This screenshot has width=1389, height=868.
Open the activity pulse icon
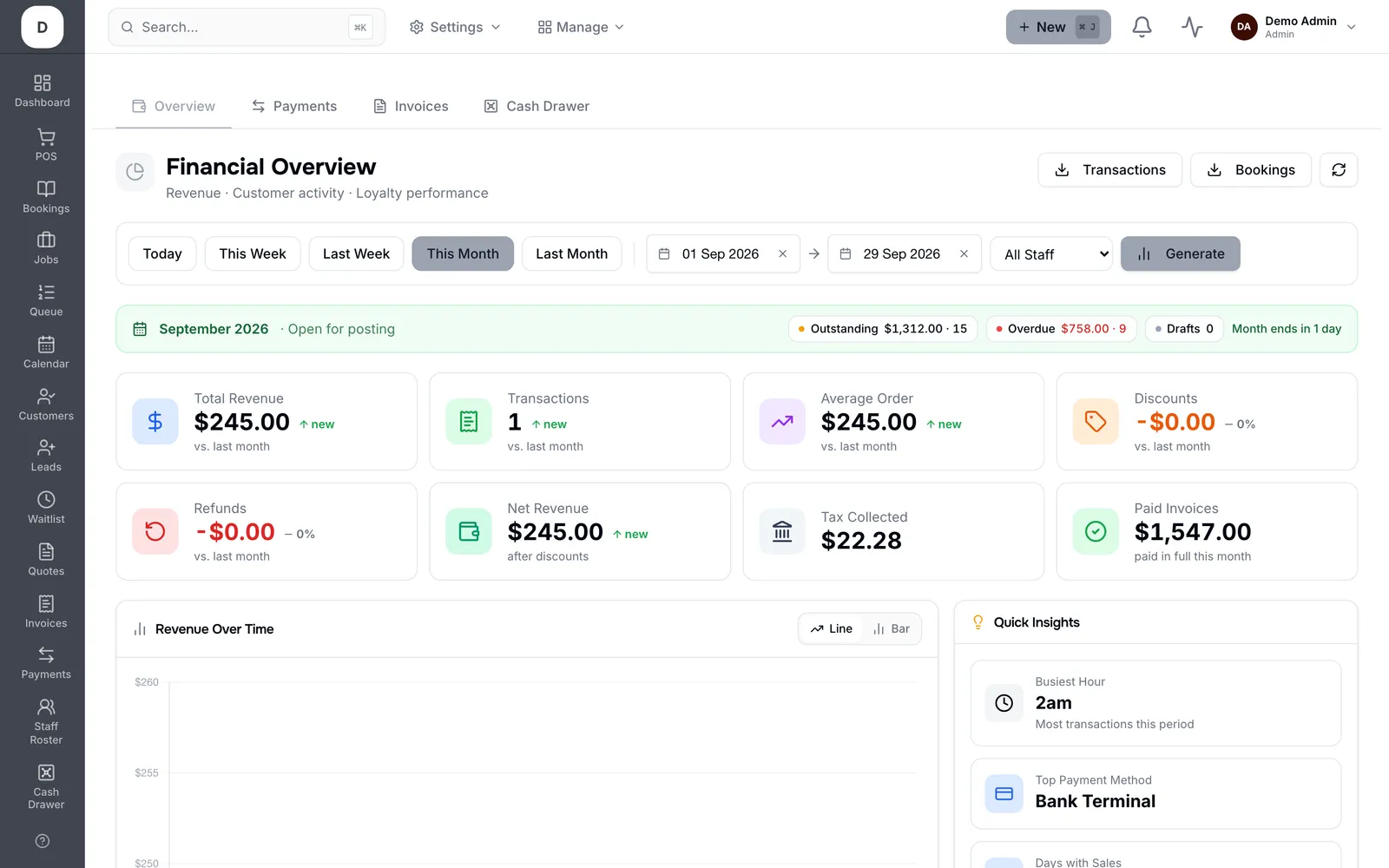[1192, 27]
